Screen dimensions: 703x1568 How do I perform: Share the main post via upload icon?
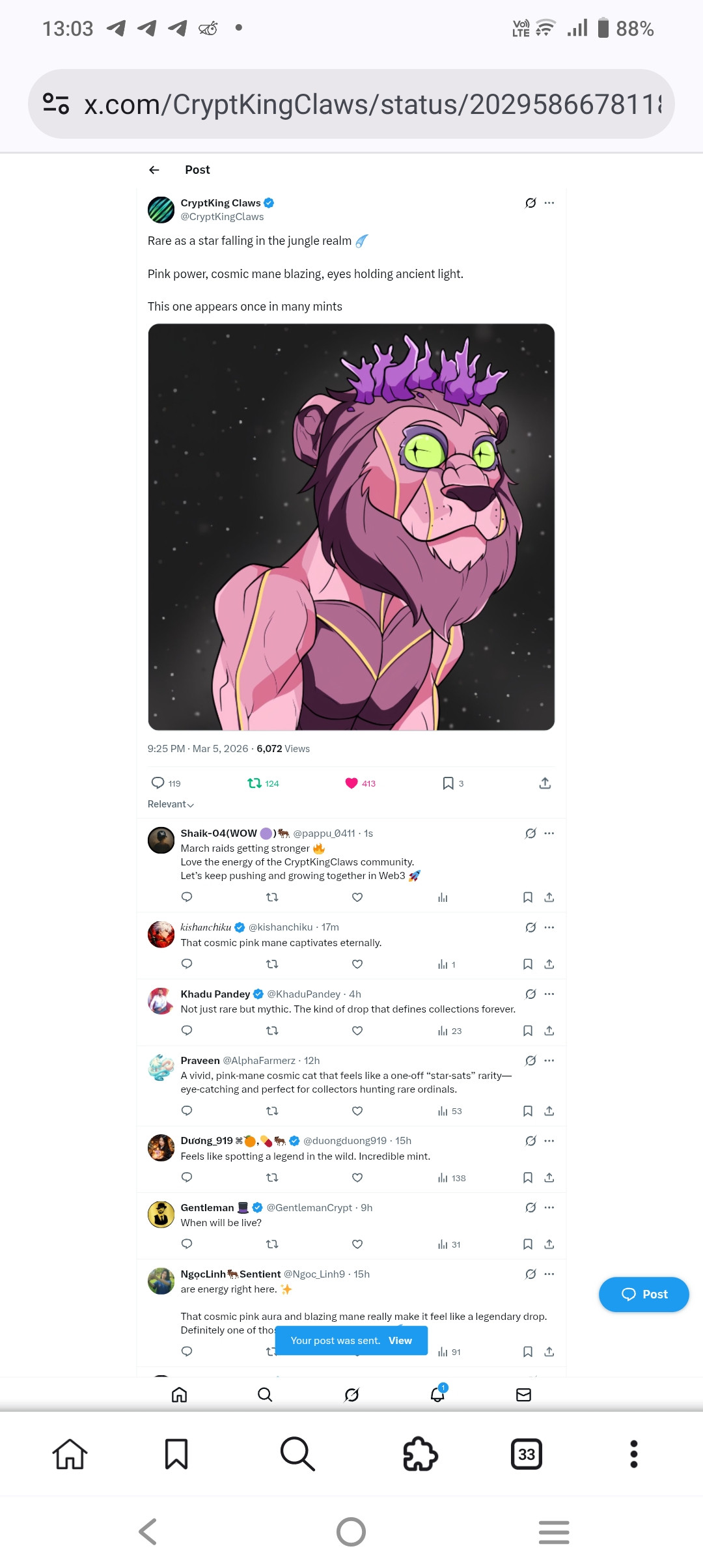point(545,783)
